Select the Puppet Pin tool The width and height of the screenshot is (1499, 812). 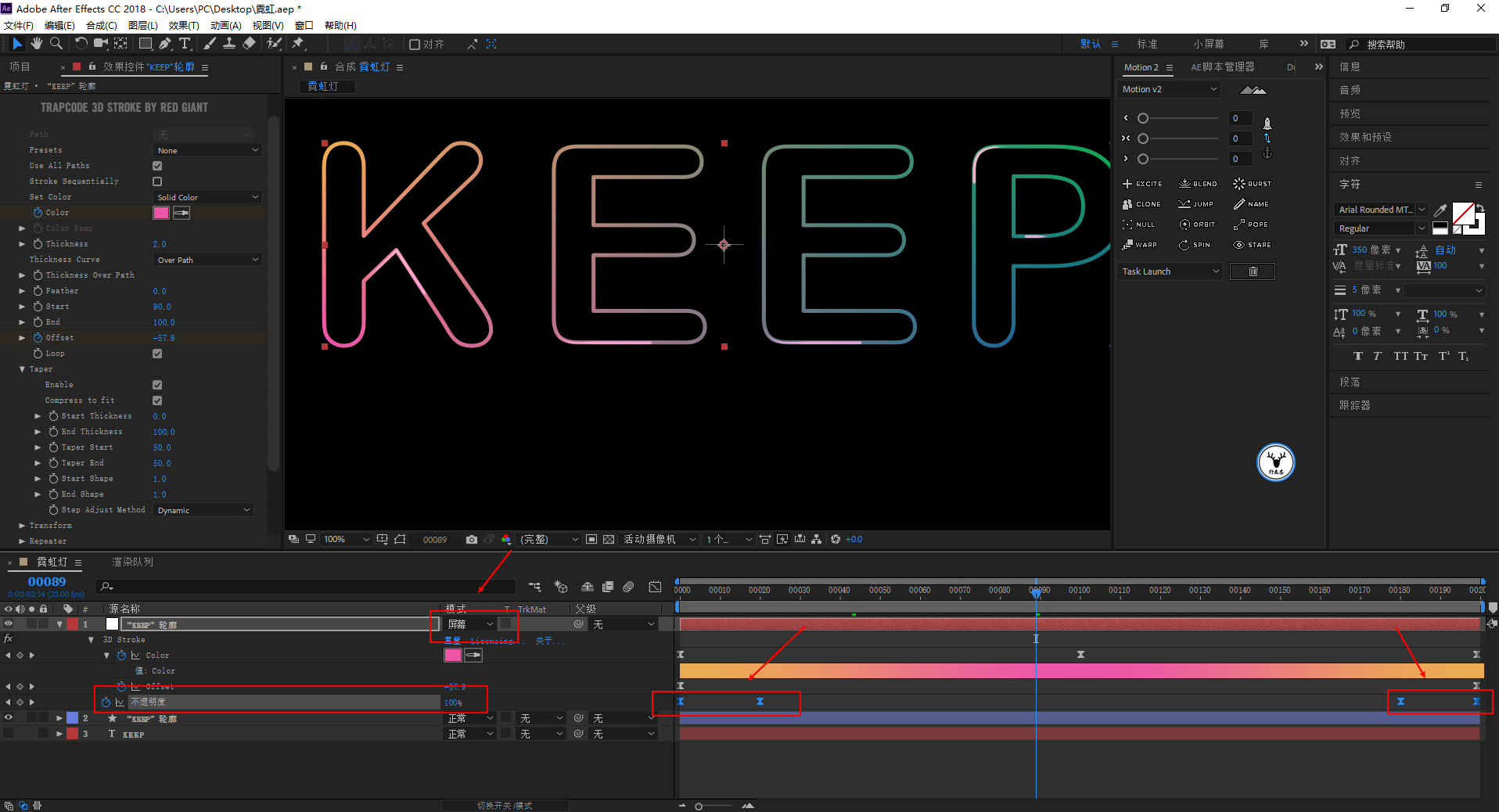coord(298,44)
